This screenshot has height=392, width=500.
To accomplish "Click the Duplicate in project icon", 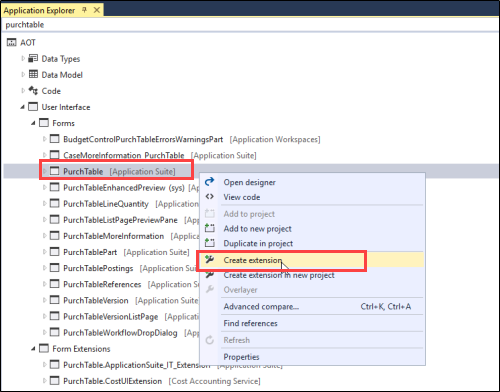I will click(x=209, y=243).
